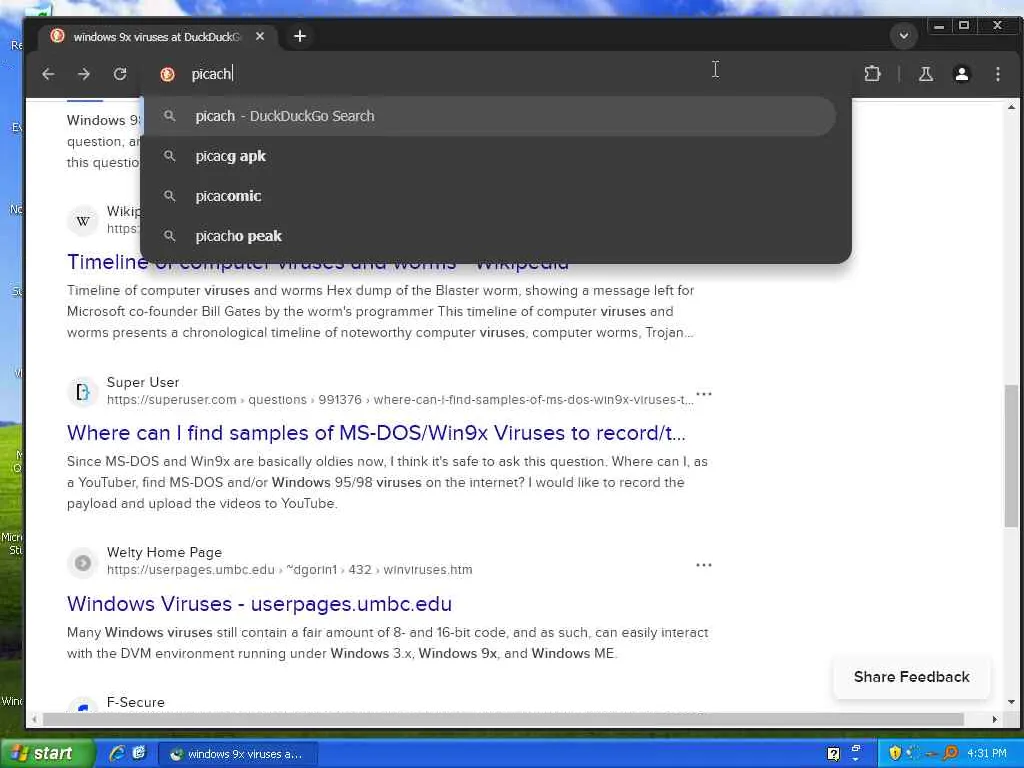Click the Wikipedia W site icon
The width and height of the screenshot is (1024, 768).
[x=83, y=221]
